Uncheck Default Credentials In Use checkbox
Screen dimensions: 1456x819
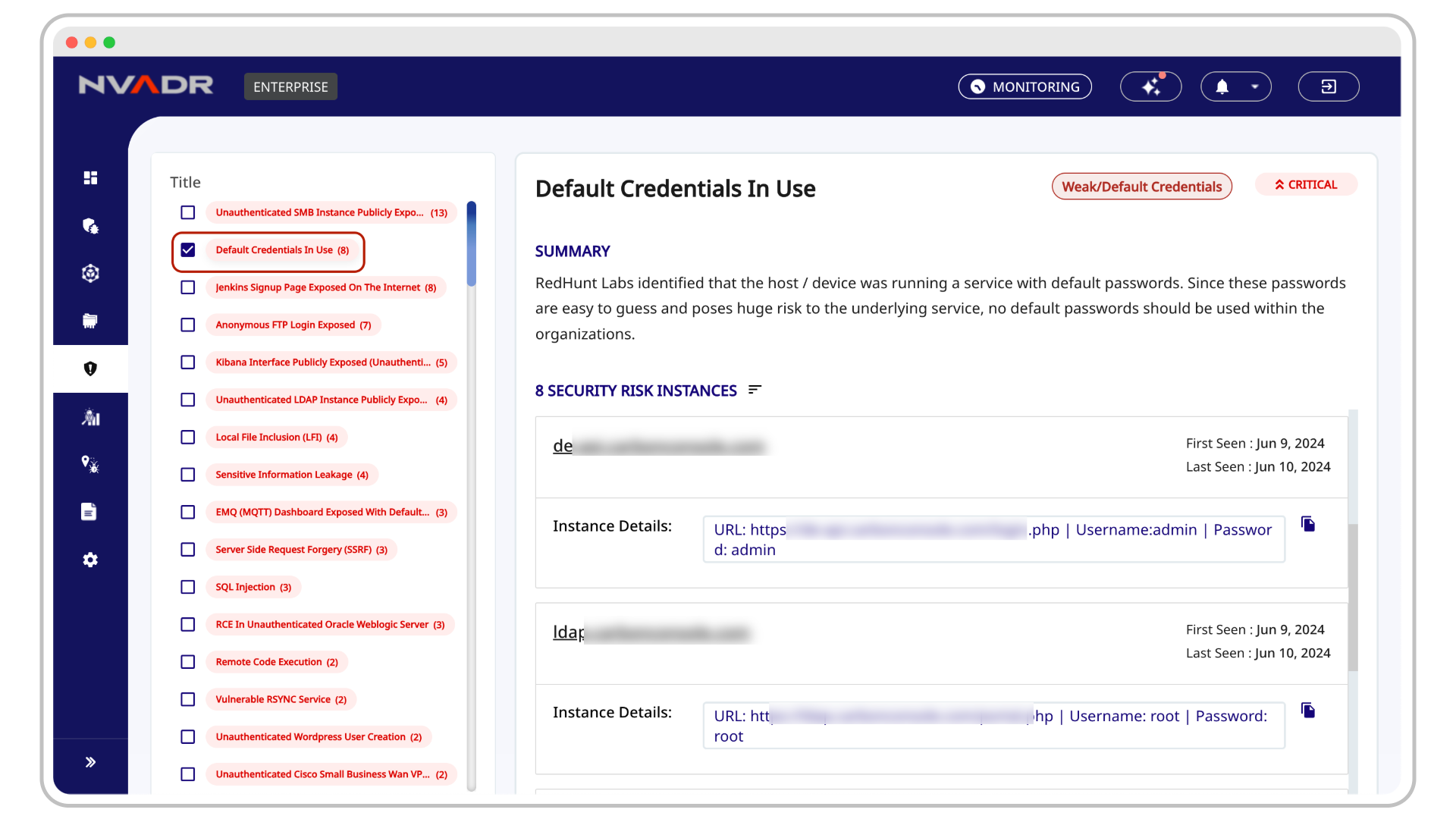coord(188,250)
